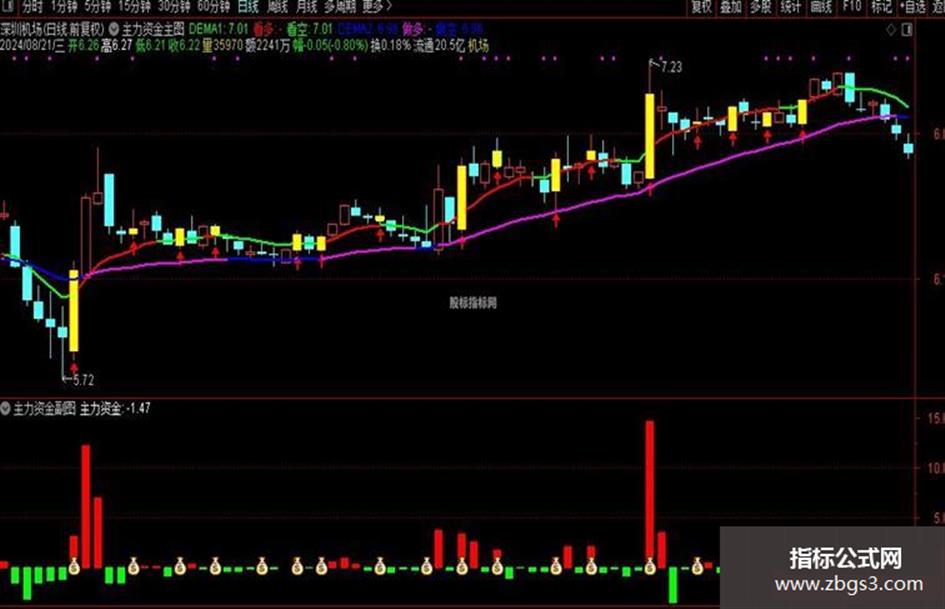Select the 30分钟 period tab
The image size is (945, 609).
click(174, 7)
